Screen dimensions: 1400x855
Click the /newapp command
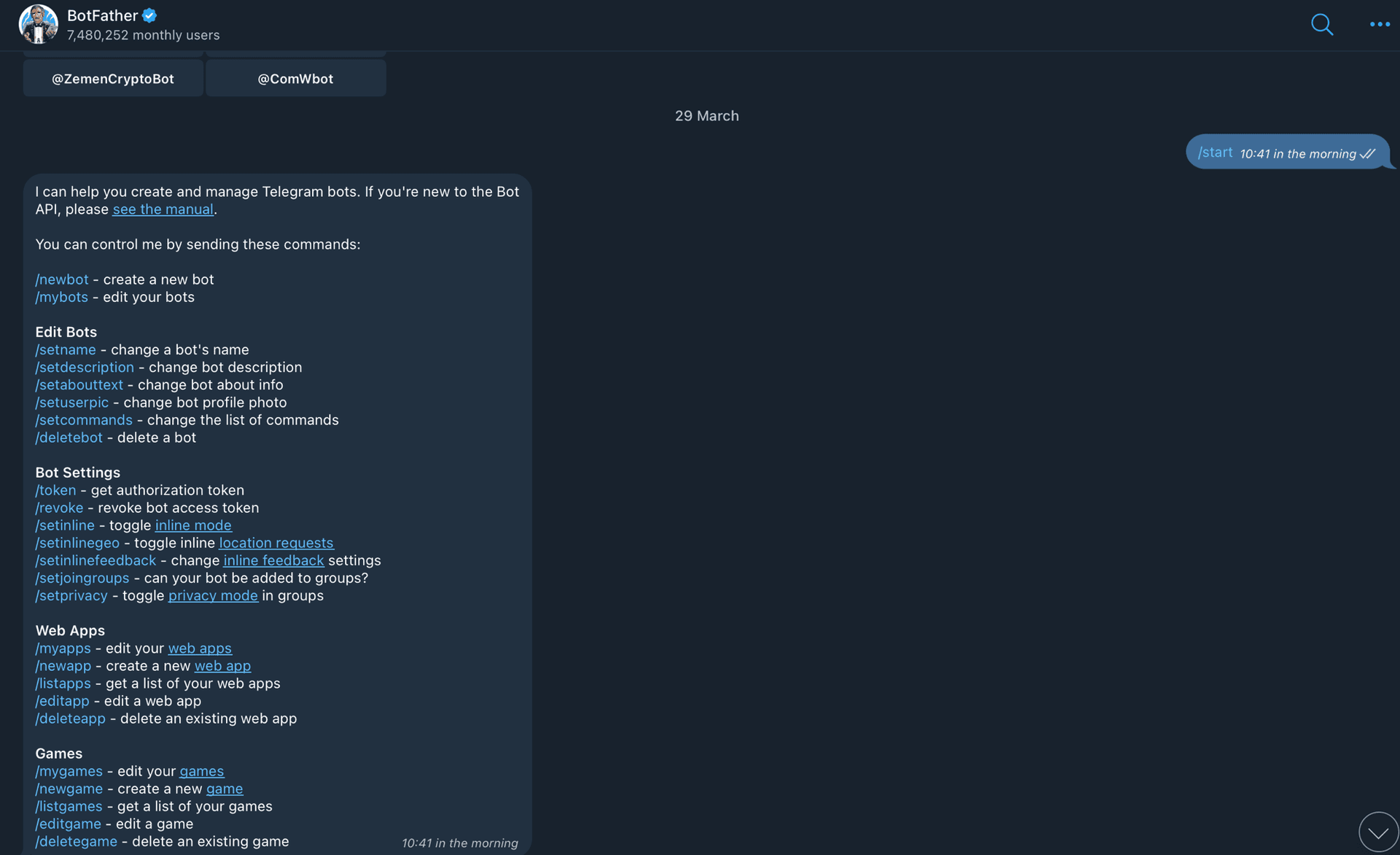tap(63, 665)
